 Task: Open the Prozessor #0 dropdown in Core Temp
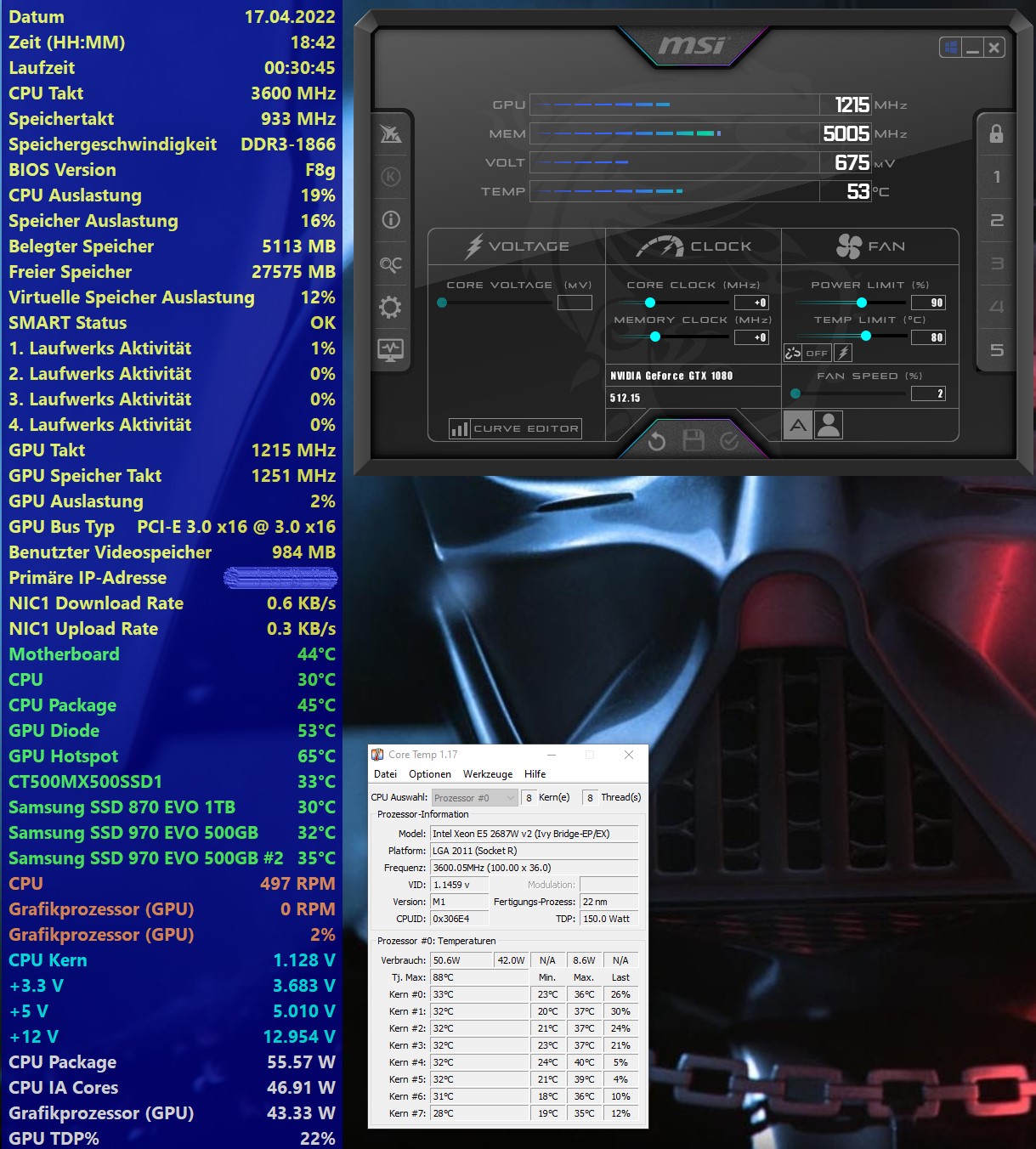point(473,797)
